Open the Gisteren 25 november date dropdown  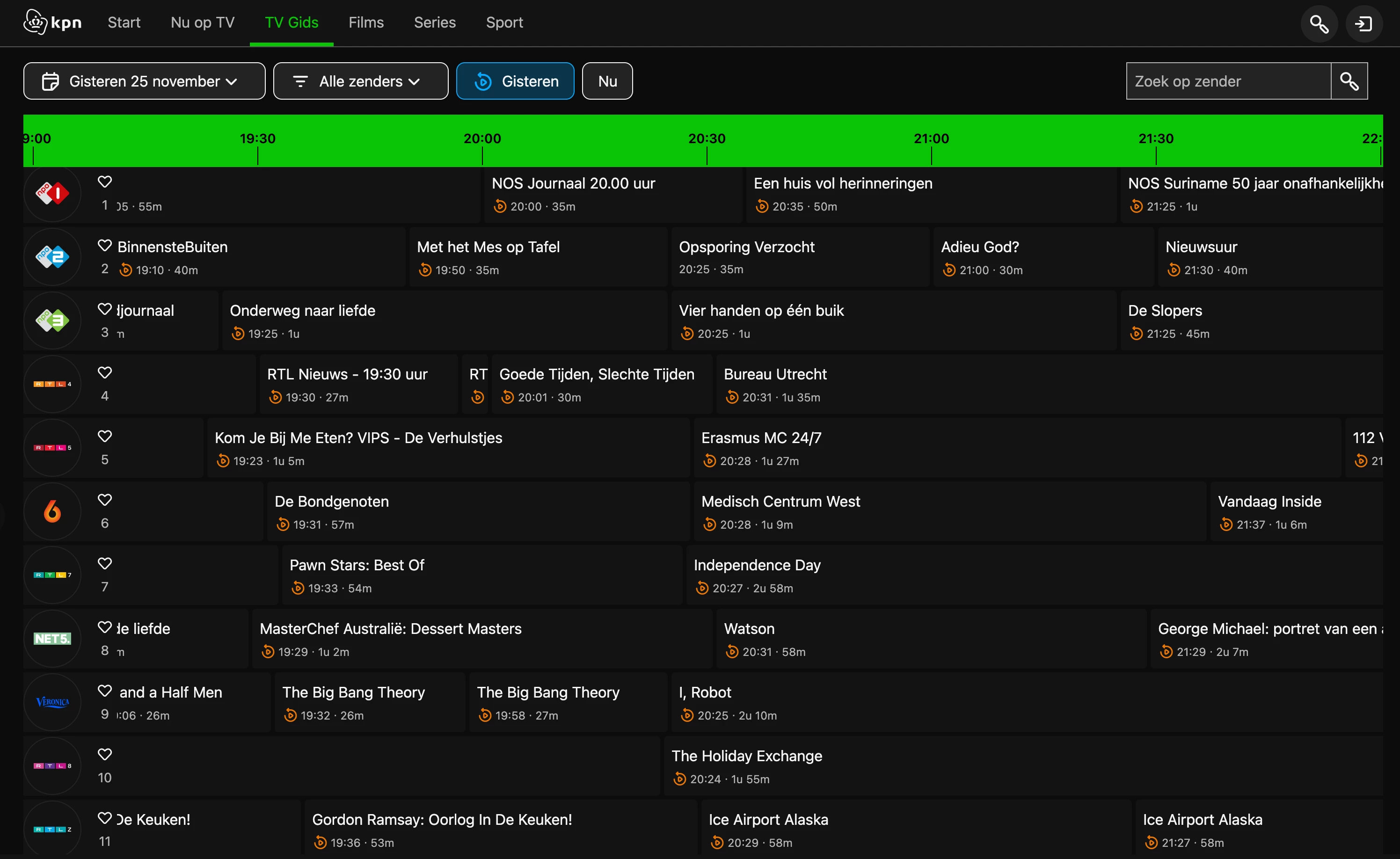144,81
